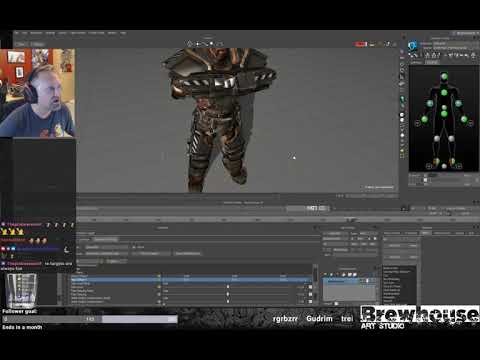Select the screen-left wrist effector
This screenshot has height=360, width=480.
pyautogui.click(x=424, y=119)
